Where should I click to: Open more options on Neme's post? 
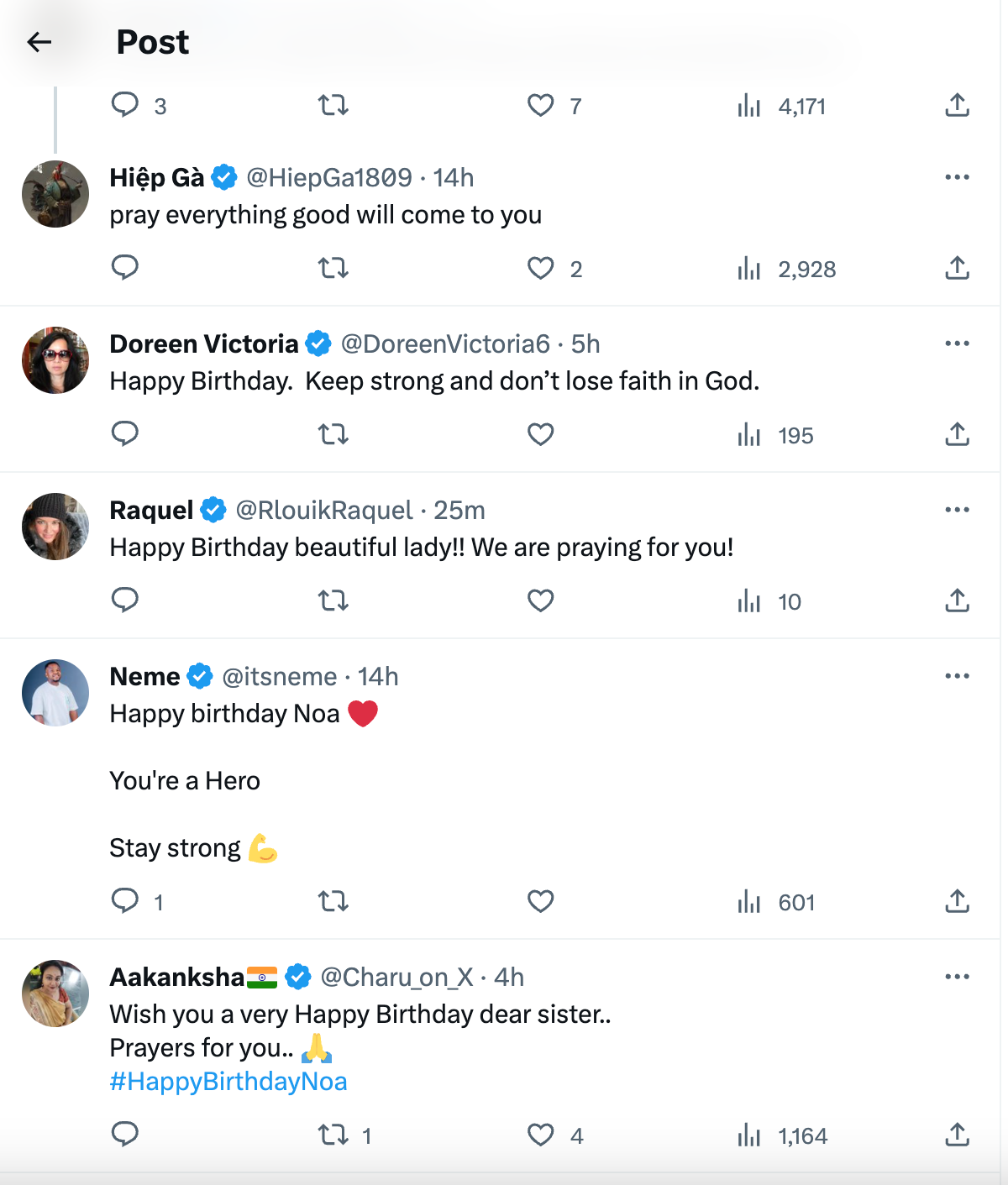click(957, 676)
